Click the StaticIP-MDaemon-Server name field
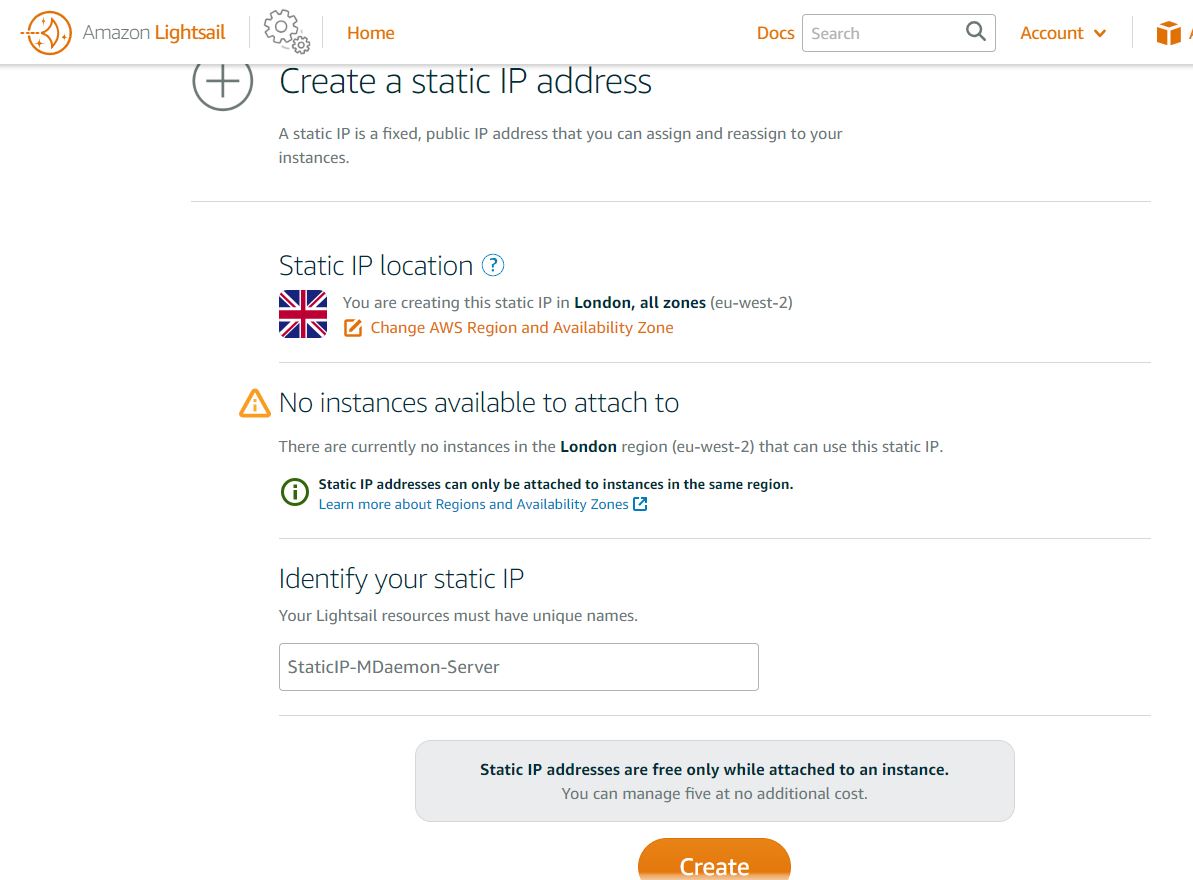This screenshot has width=1193, height=880. coord(519,667)
